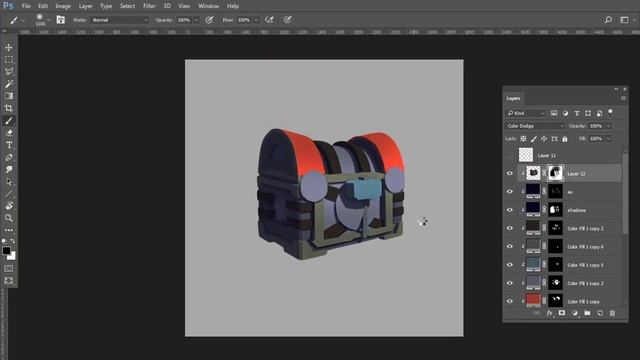Screen dimensions: 640x360
Task: Switch to the Layers tab
Action: (x=513, y=98)
